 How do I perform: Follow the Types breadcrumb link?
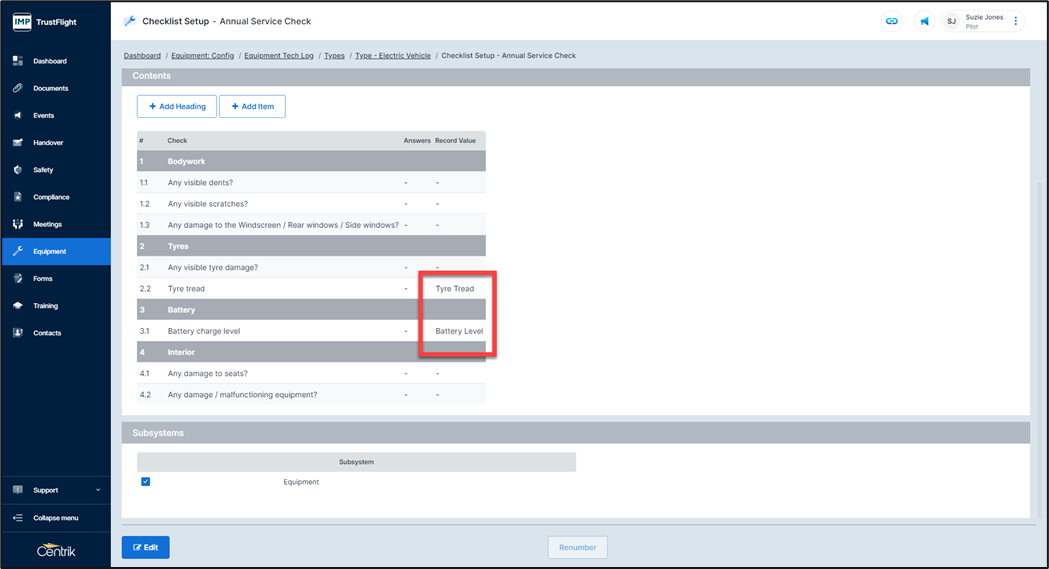click(x=335, y=55)
